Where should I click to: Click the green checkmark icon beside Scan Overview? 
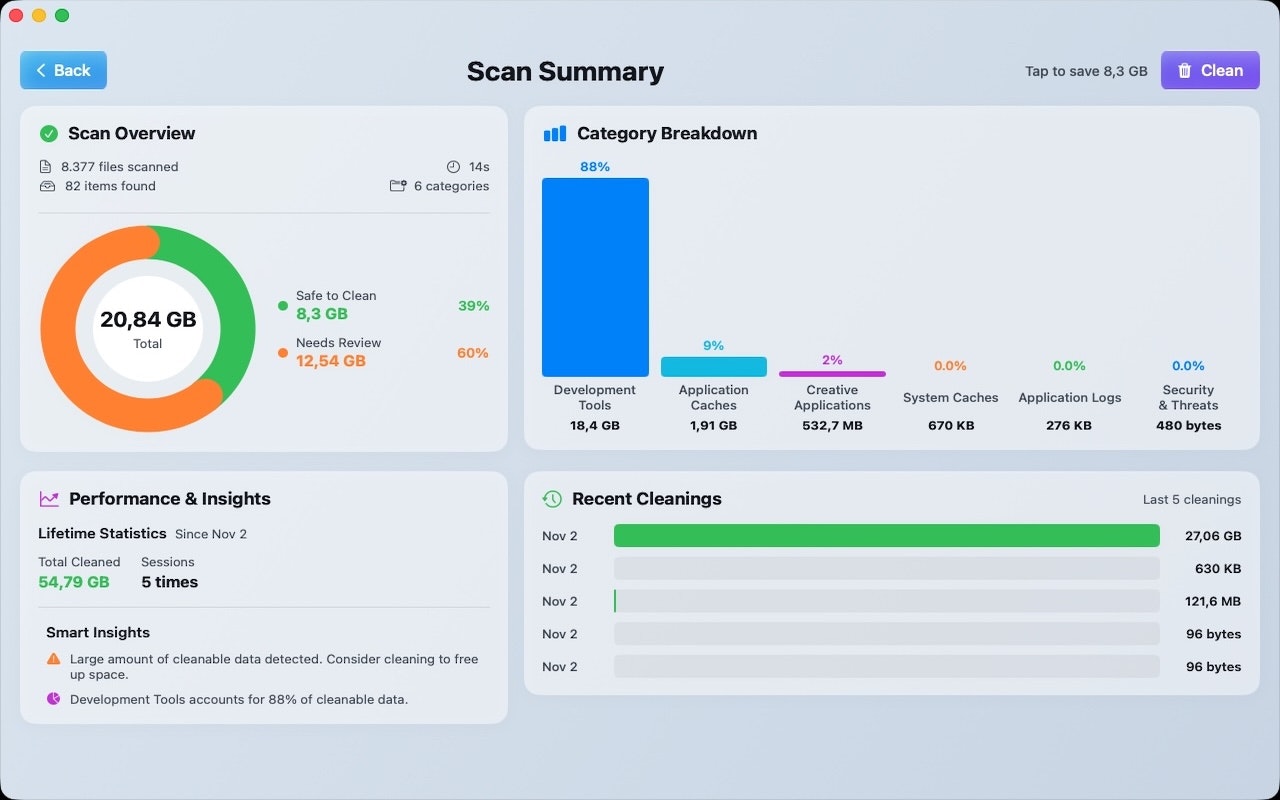tap(47, 133)
